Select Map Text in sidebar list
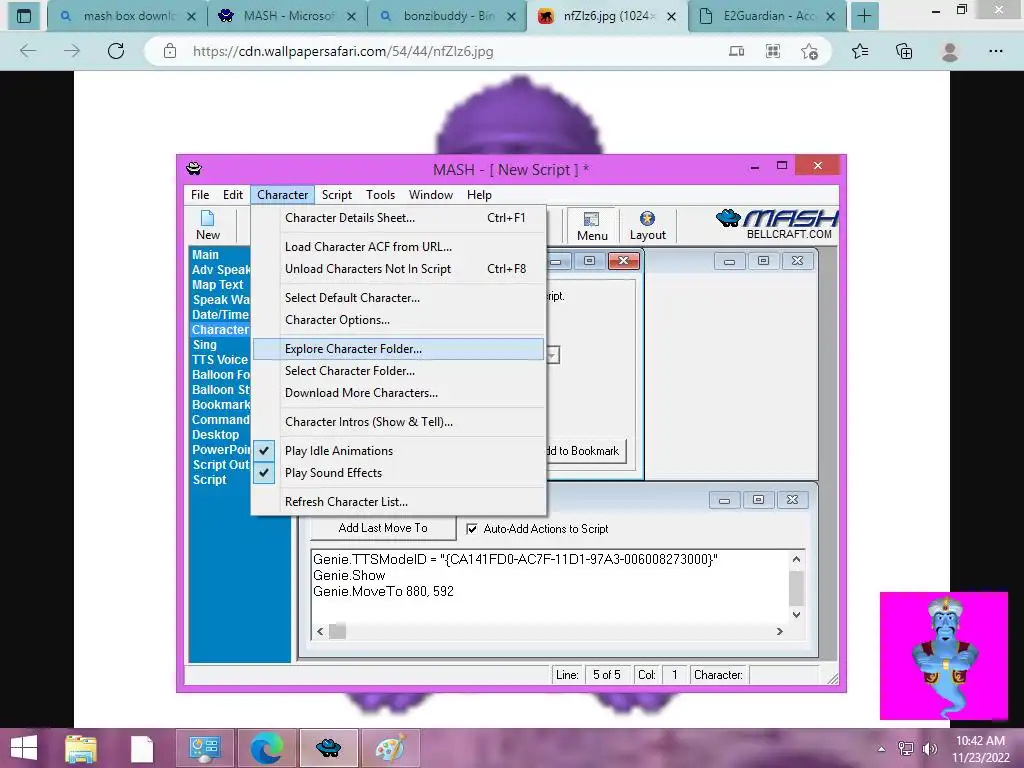This screenshot has width=1024, height=768. pyautogui.click(x=217, y=285)
